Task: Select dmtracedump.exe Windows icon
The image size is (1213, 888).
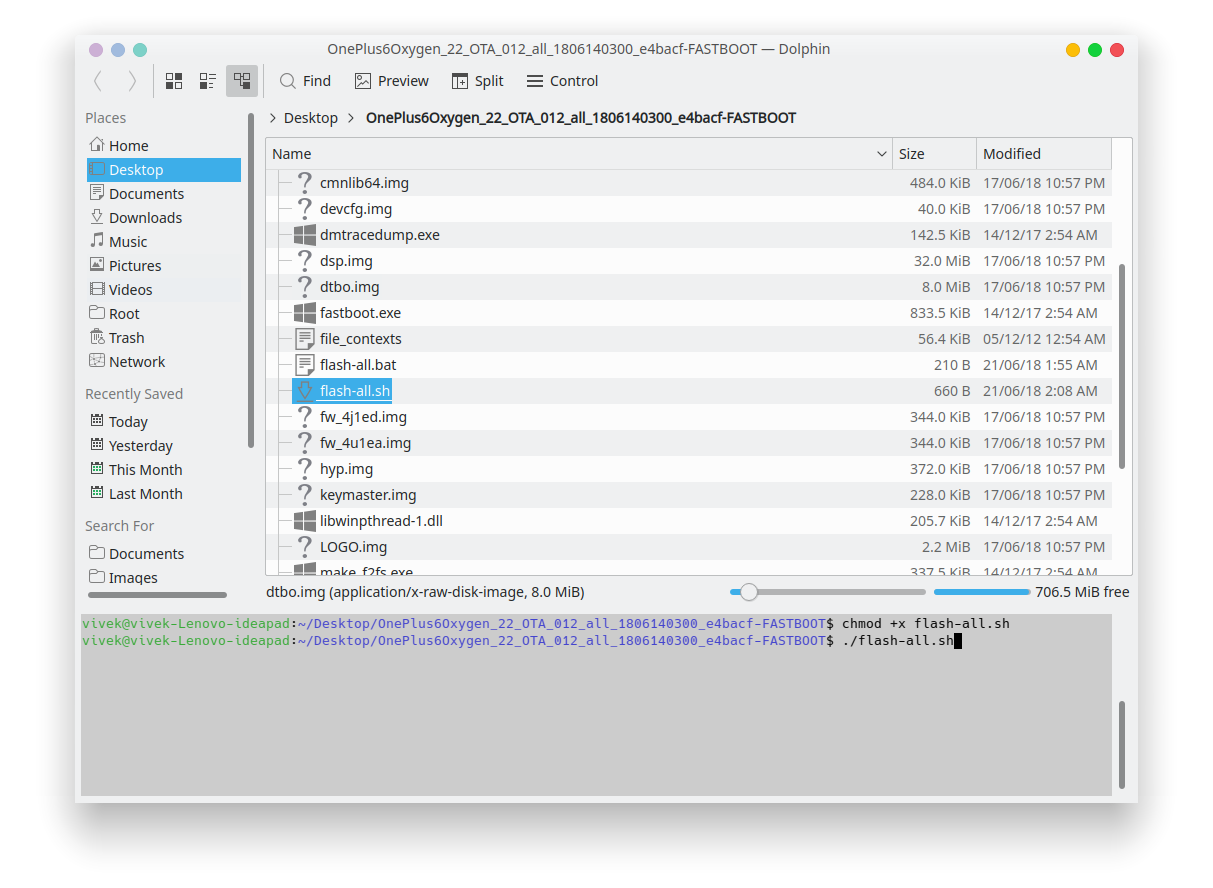Action: pos(305,235)
